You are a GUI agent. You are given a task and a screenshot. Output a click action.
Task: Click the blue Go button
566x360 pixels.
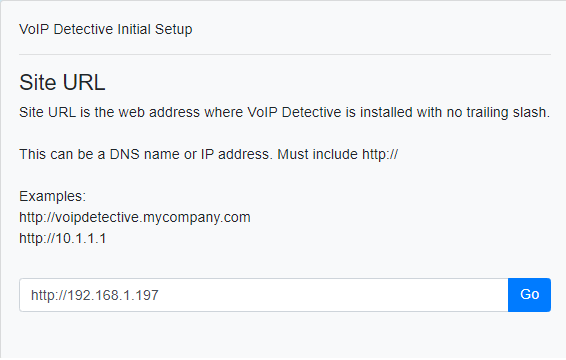coord(529,295)
